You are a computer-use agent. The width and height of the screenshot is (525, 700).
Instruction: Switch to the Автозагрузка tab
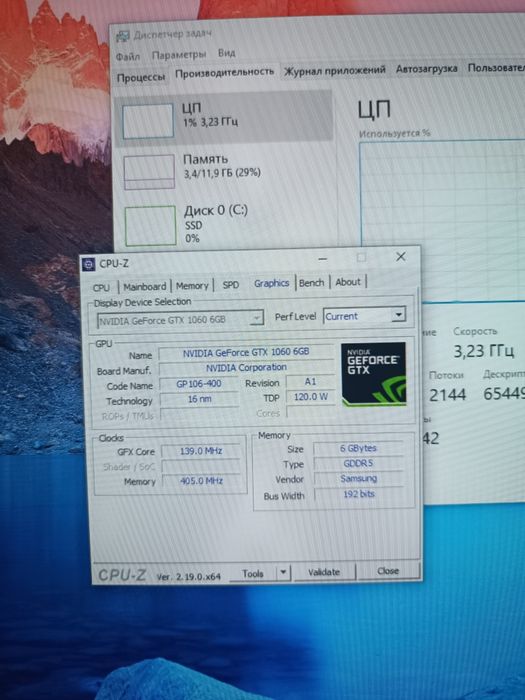(426, 69)
